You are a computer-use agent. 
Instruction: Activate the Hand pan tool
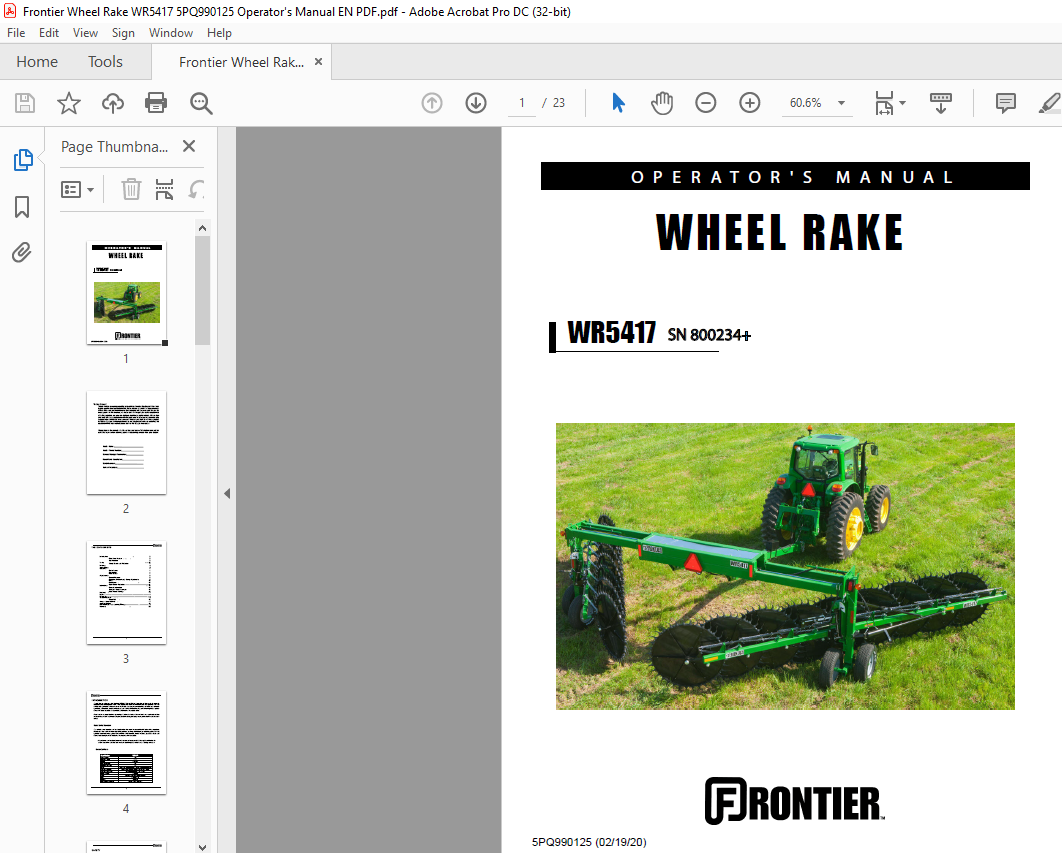click(x=662, y=103)
